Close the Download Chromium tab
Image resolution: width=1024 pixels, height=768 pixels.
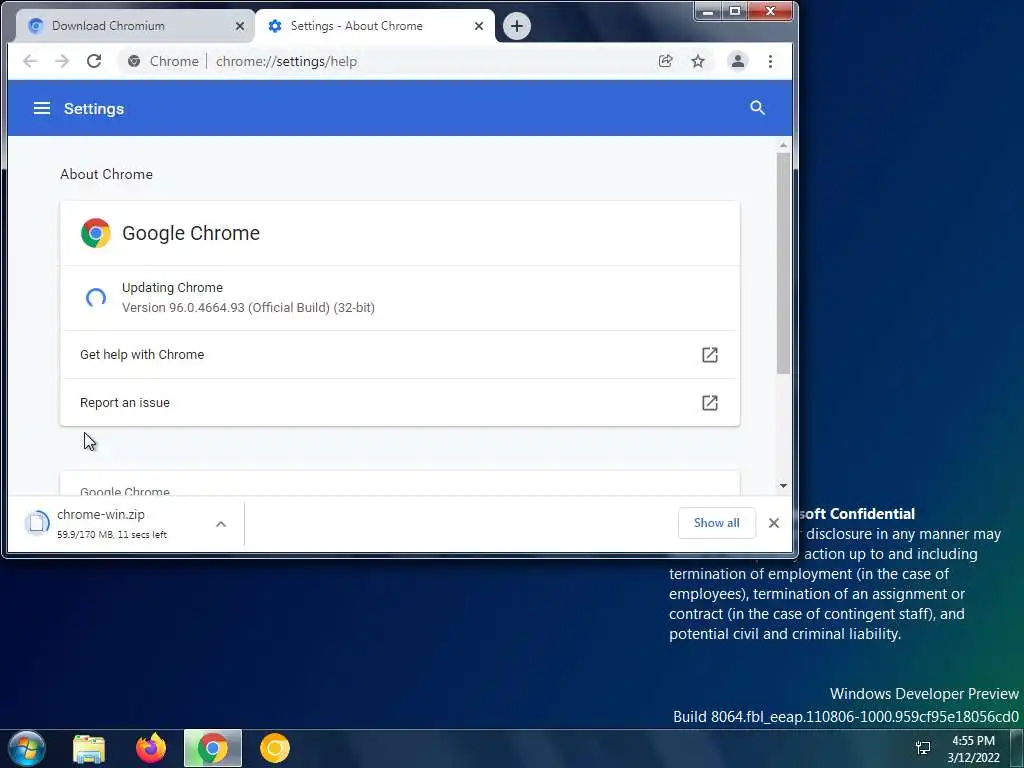[x=240, y=26]
